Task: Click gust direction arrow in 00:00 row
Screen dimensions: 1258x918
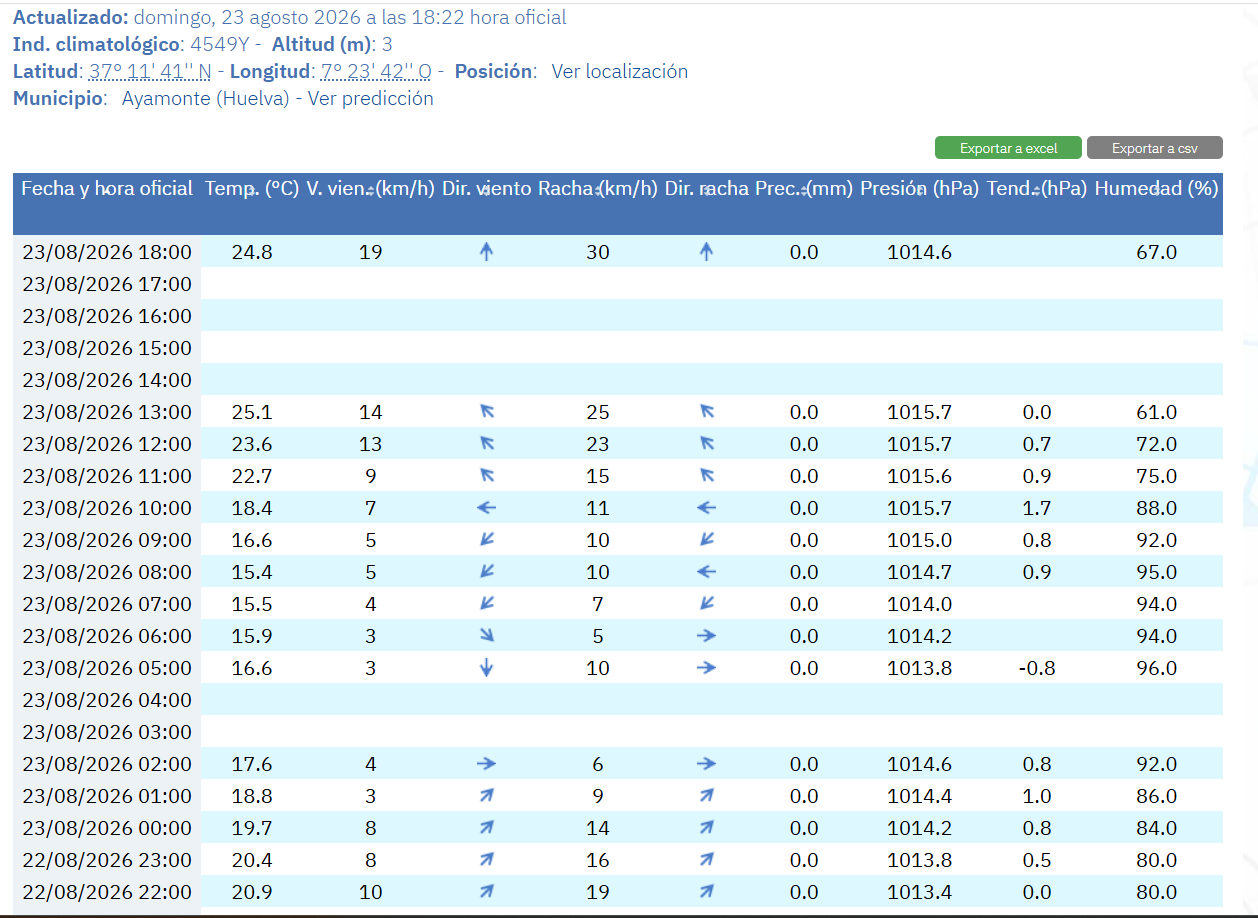Action: coord(706,828)
